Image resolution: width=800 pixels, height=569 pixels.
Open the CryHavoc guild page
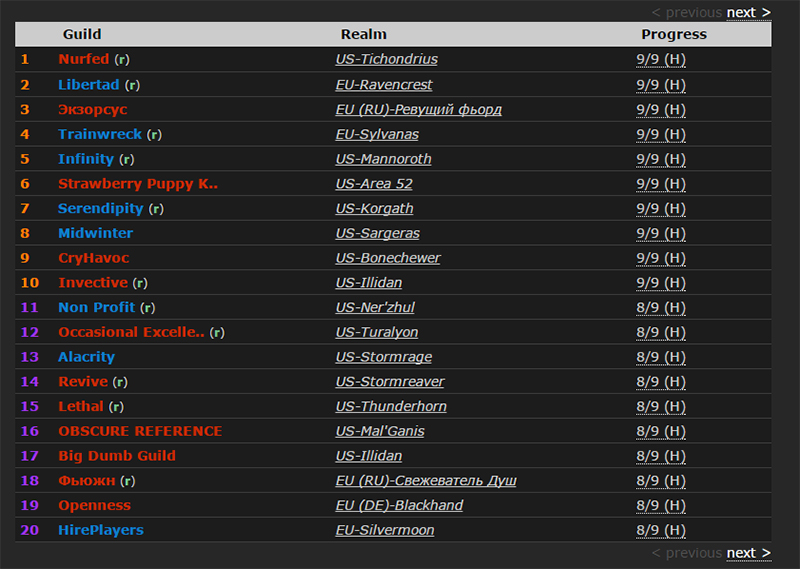[x=93, y=258]
